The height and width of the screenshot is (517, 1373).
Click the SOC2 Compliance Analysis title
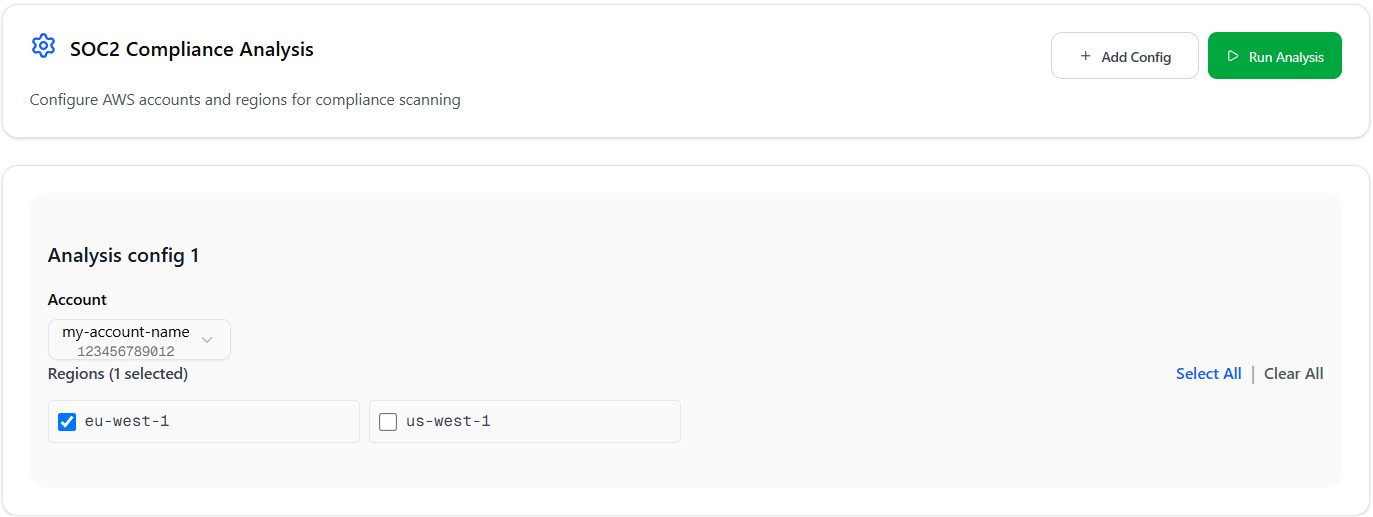tap(192, 49)
